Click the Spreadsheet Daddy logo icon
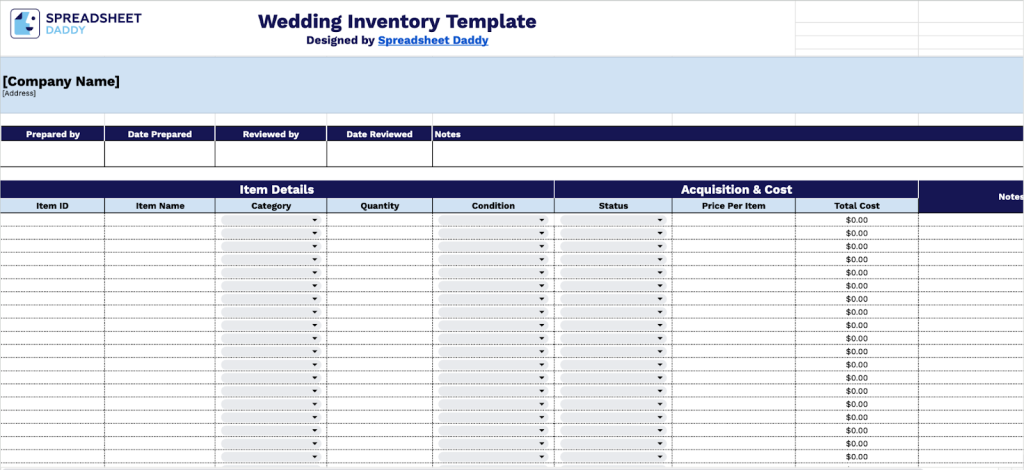This screenshot has width=1024, height=470. (x=26, y=24)
